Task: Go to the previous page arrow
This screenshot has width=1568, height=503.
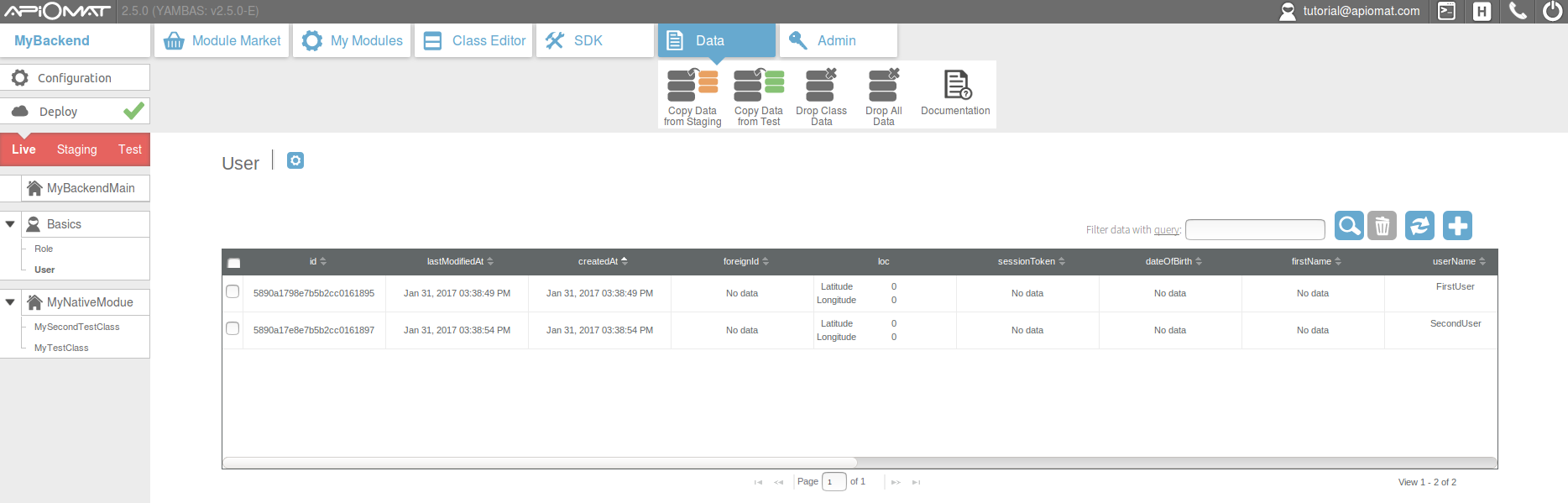Action: pyautogui.click(x=779, y=482)
